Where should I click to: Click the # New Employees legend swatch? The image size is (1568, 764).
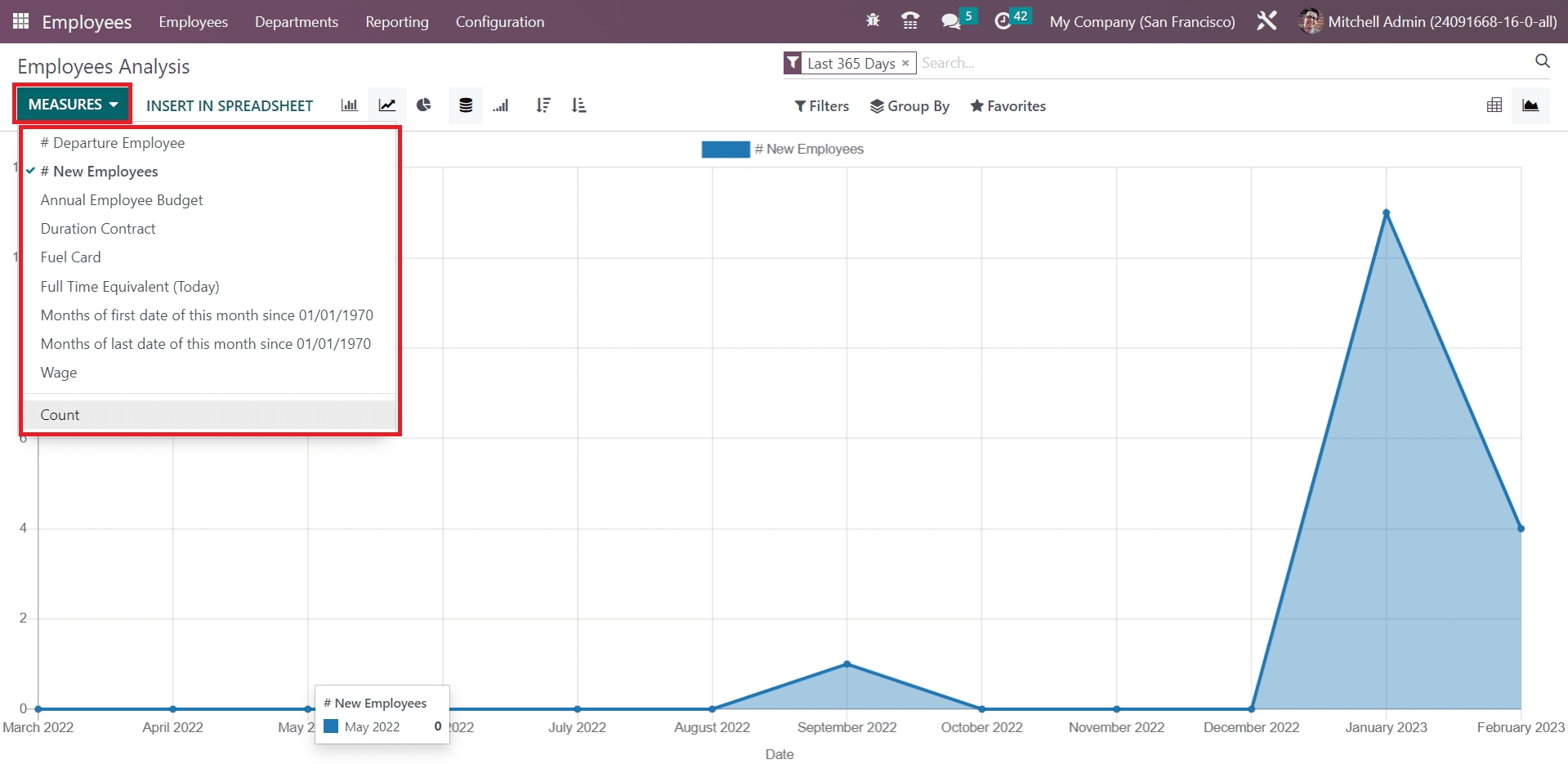point(725,150)
